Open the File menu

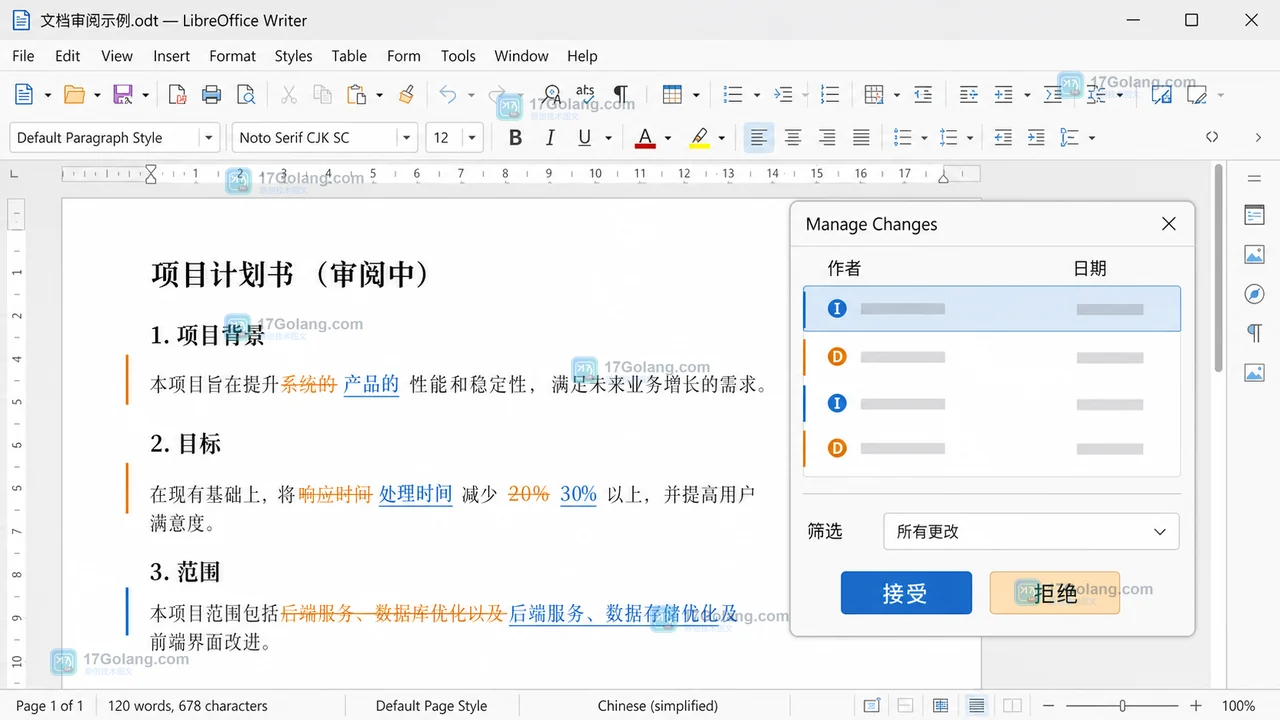point(23,56)
